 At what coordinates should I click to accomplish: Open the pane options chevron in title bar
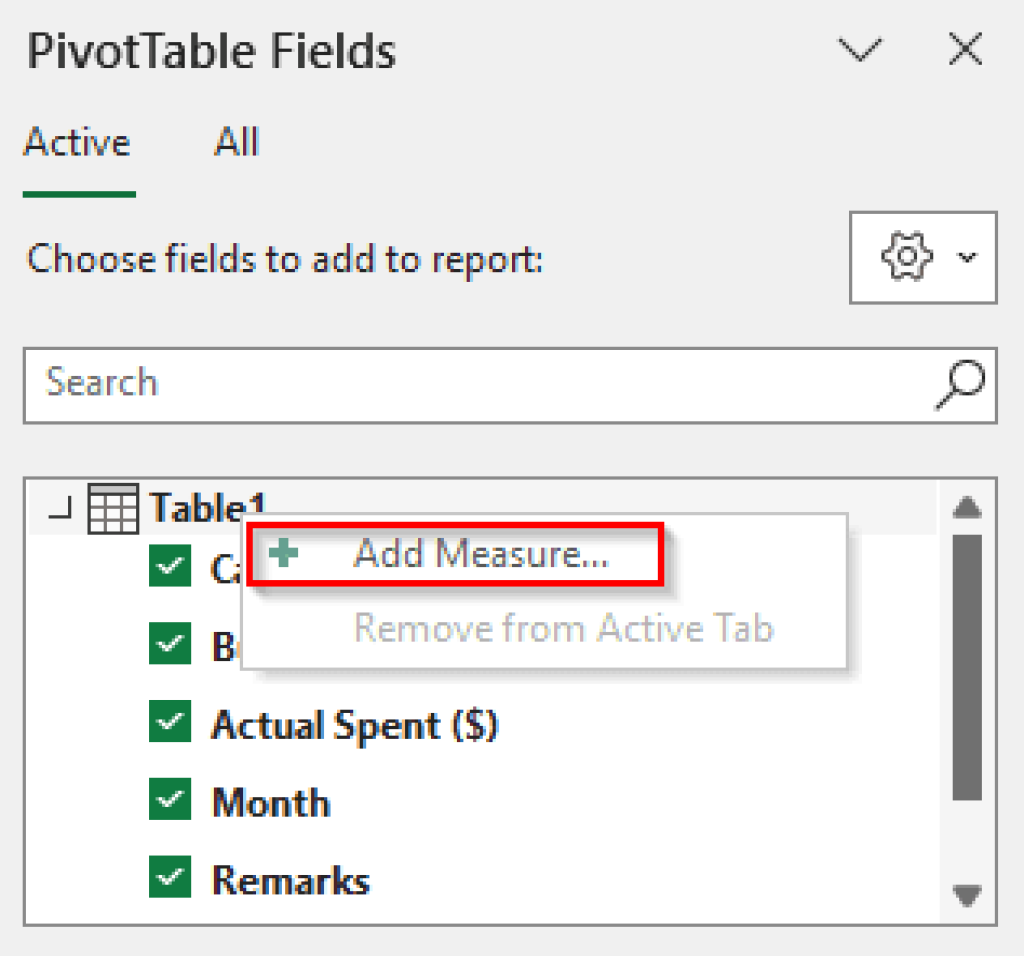pos(858,50)
